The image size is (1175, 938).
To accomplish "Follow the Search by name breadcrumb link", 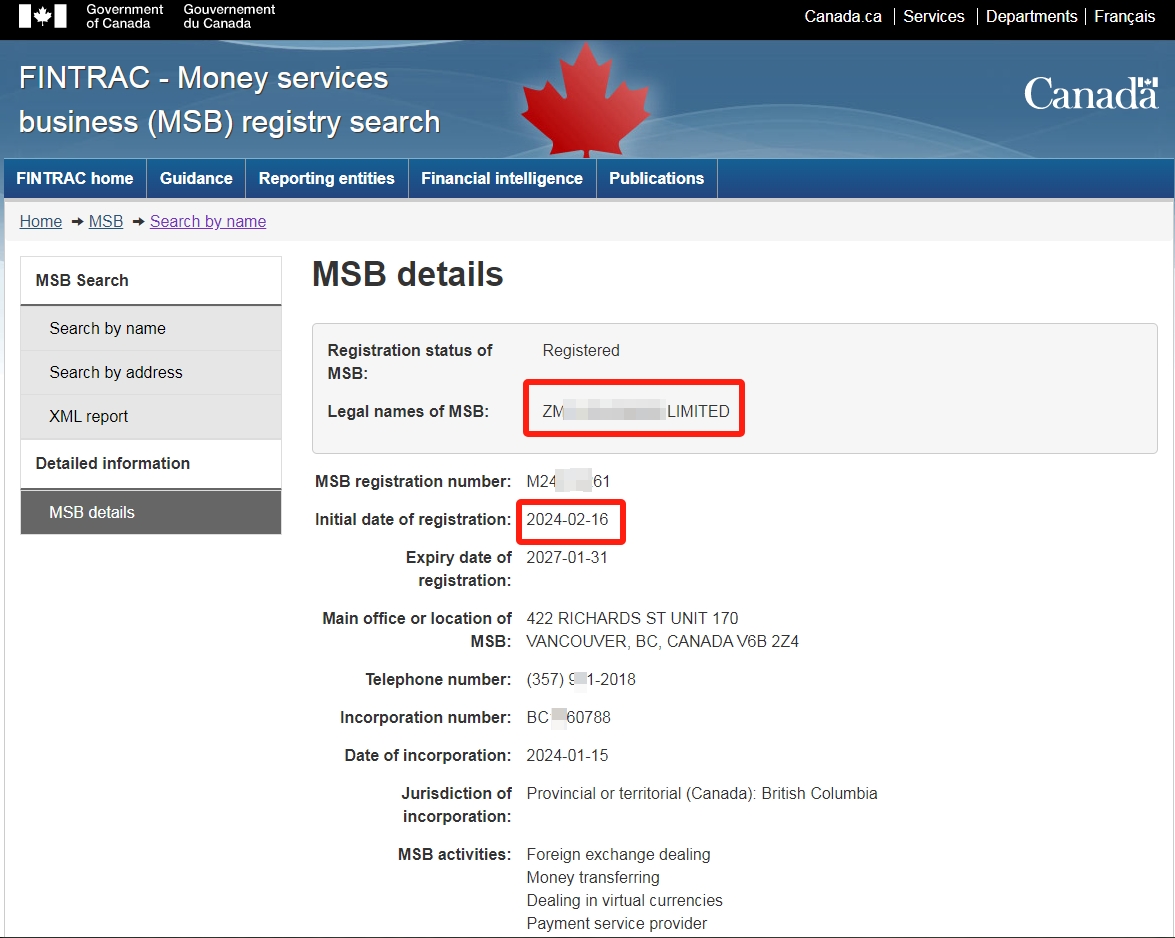I will (208, 221).
